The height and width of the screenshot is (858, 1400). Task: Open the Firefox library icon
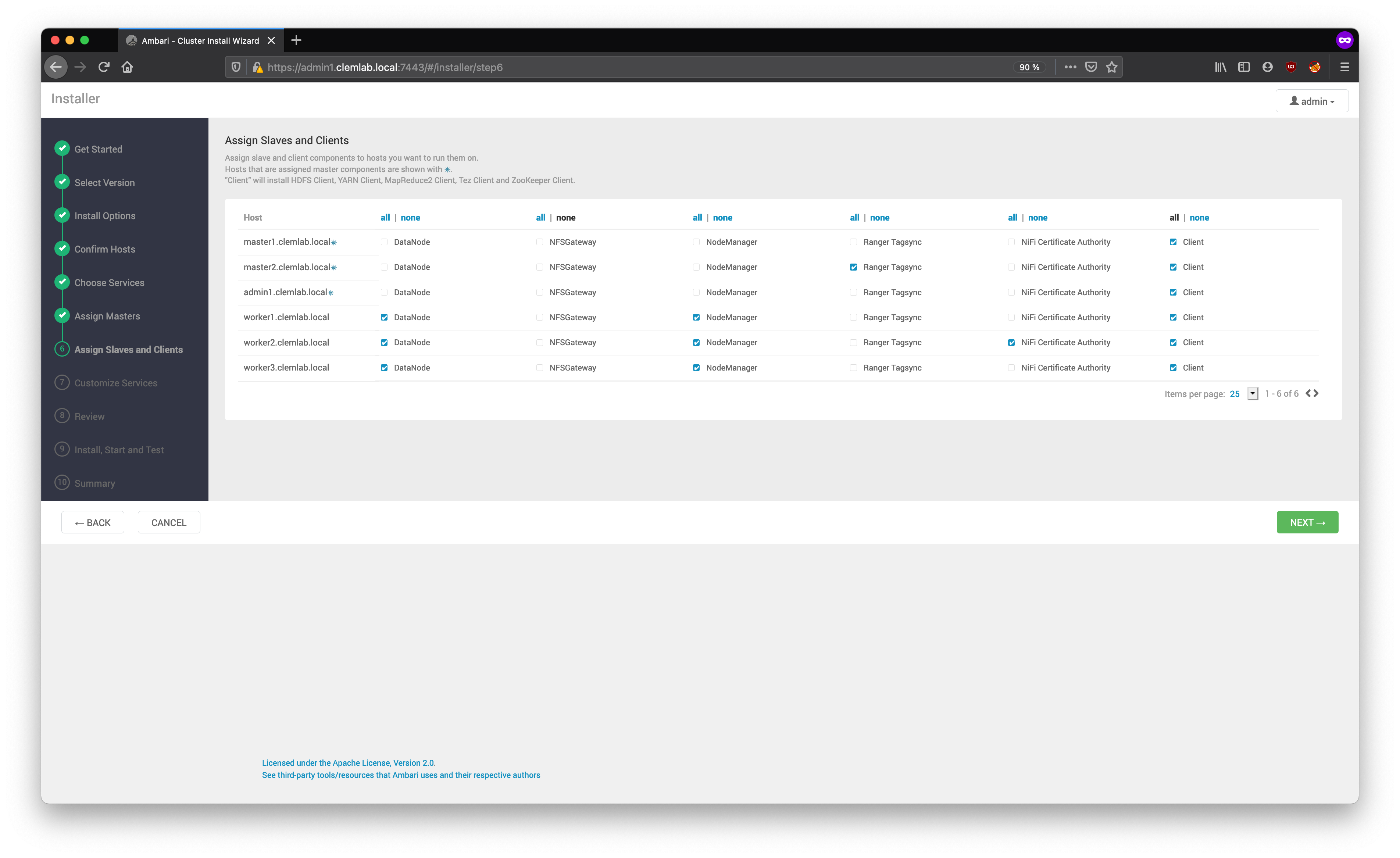(x=1221, y=67)
